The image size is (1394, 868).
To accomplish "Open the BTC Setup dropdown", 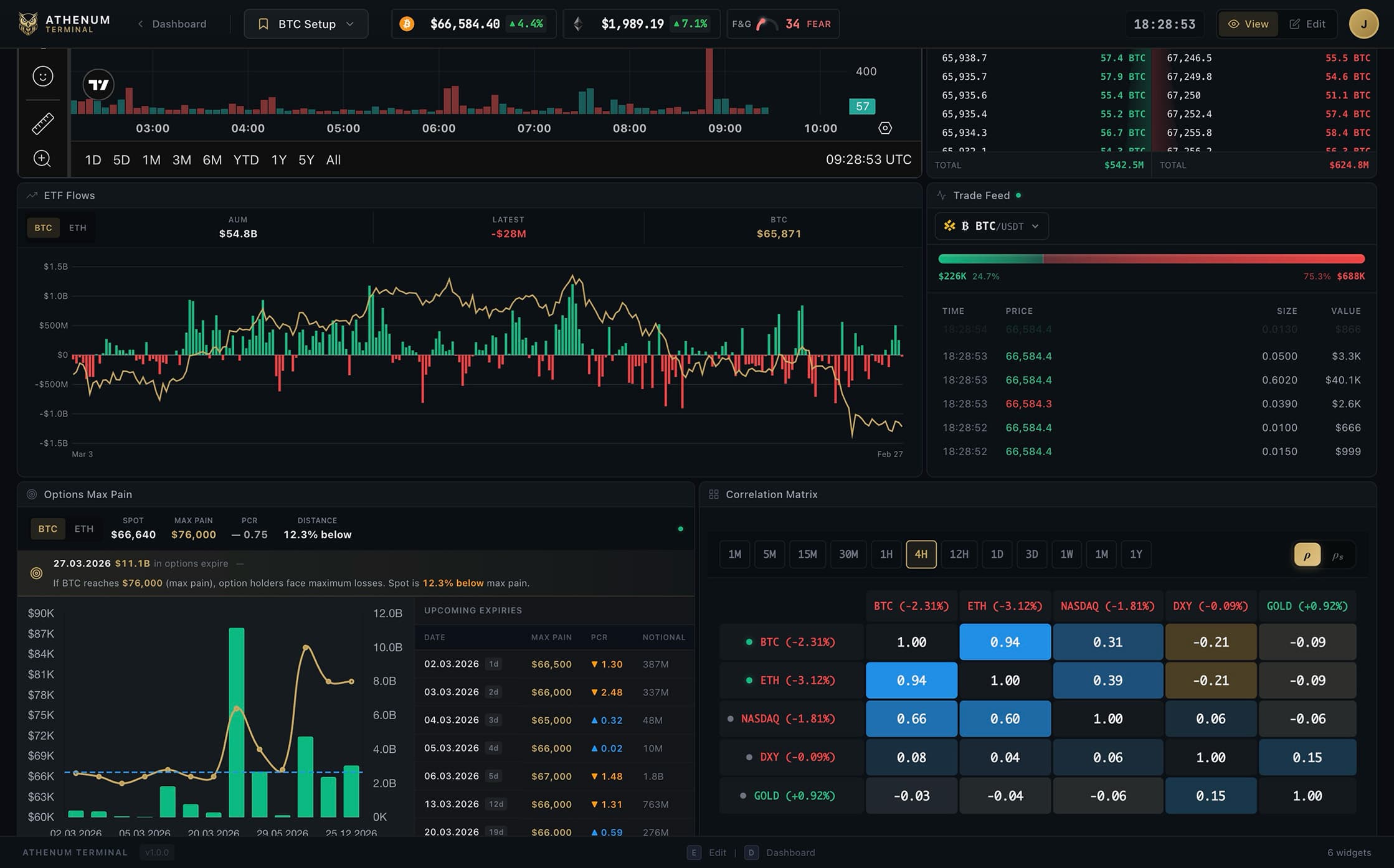I will (x=306, y=24).
